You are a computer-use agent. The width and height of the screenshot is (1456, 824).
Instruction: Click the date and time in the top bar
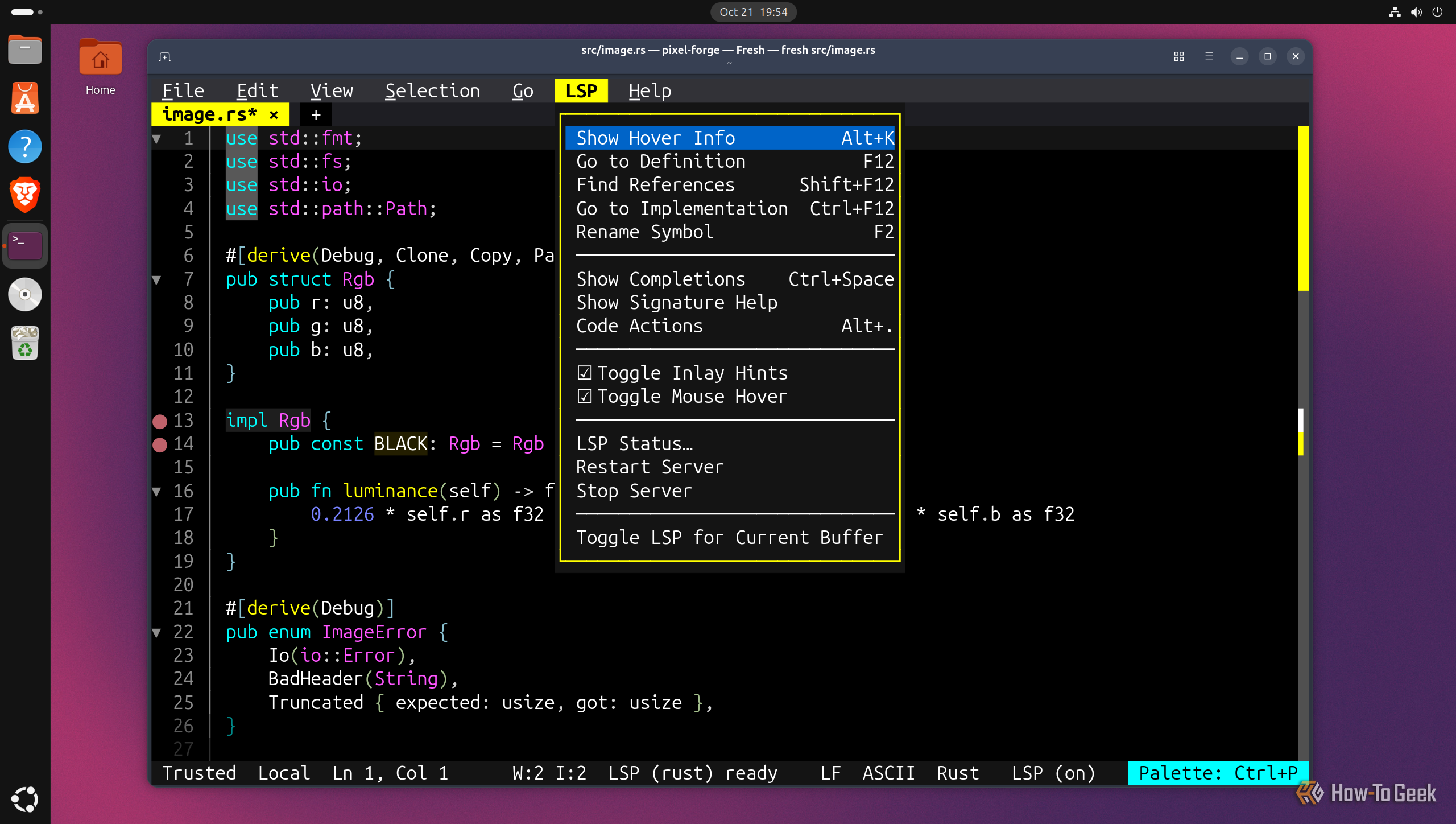pos(754,12)
